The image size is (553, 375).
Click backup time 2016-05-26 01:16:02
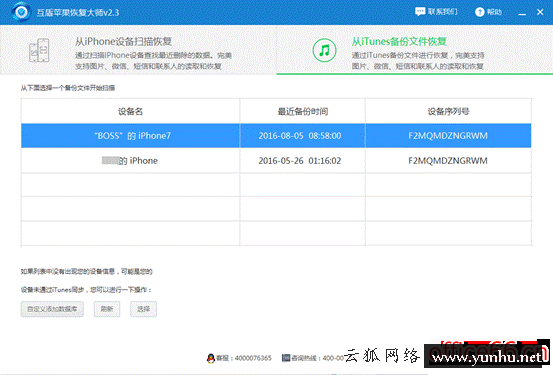[300, 161]
